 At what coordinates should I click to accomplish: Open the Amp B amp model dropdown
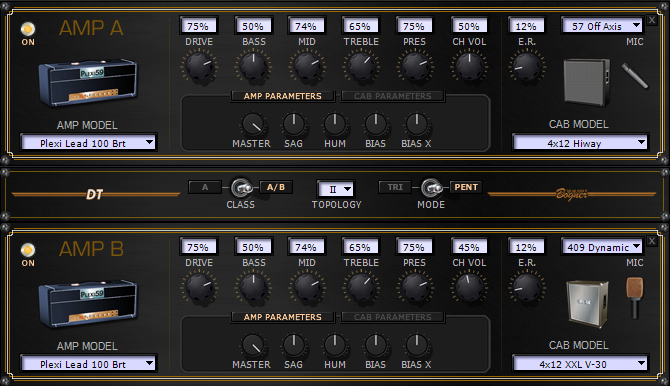pyautogui.click(x=88, y=364)
